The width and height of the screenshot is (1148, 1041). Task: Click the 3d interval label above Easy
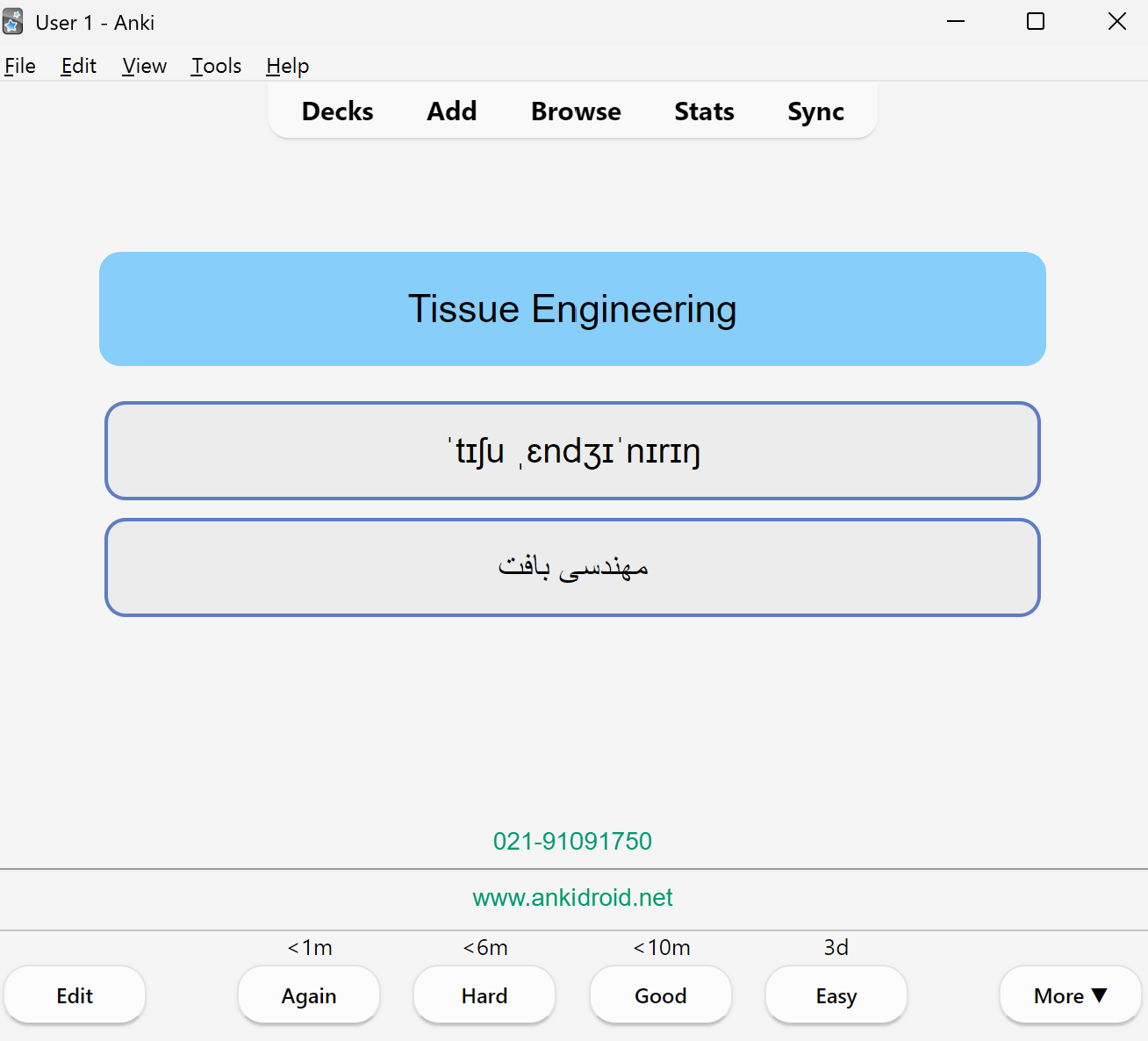[x=836, y=948]
